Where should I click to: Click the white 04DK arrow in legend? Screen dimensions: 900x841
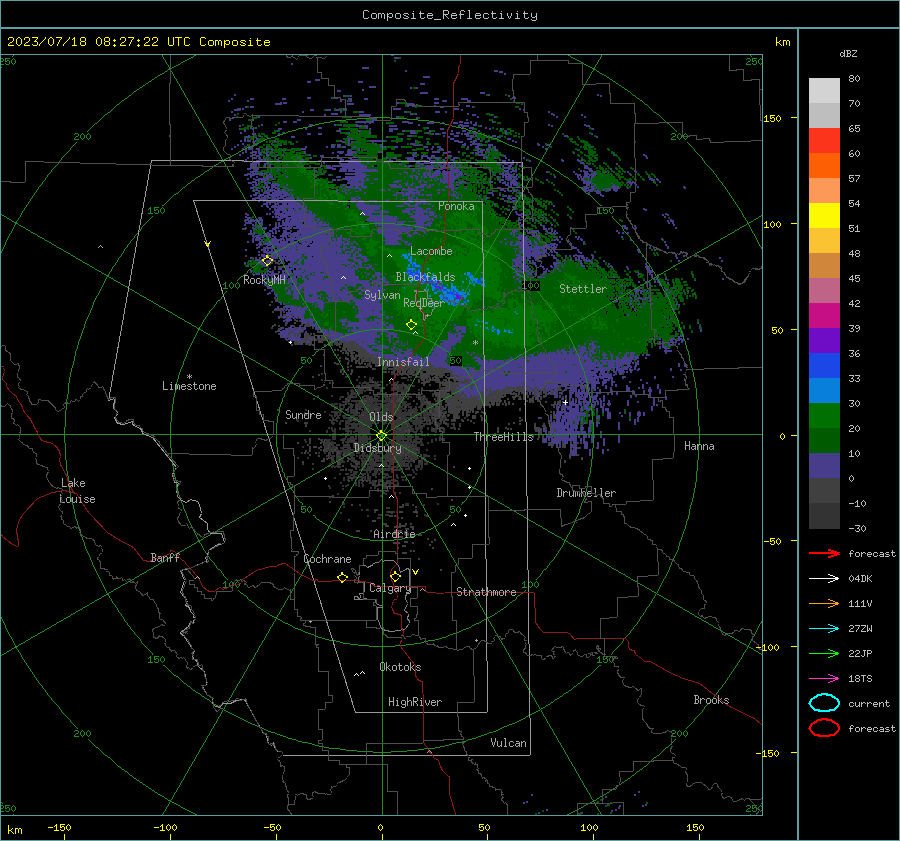click(x=824, y=578)
